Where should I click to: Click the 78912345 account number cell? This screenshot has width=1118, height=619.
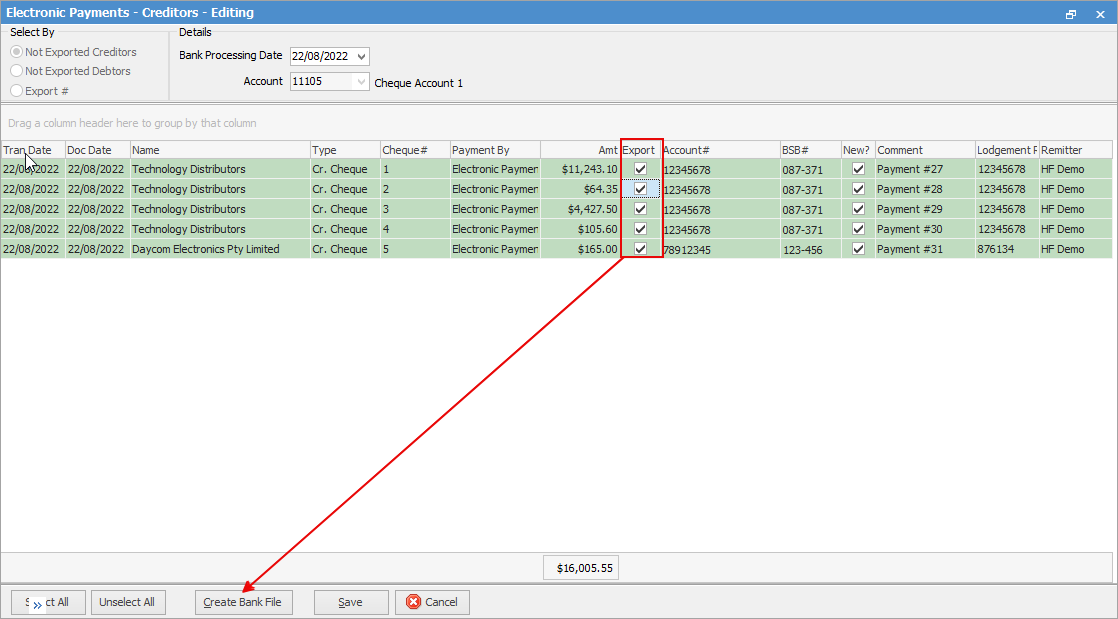point(721,249)
